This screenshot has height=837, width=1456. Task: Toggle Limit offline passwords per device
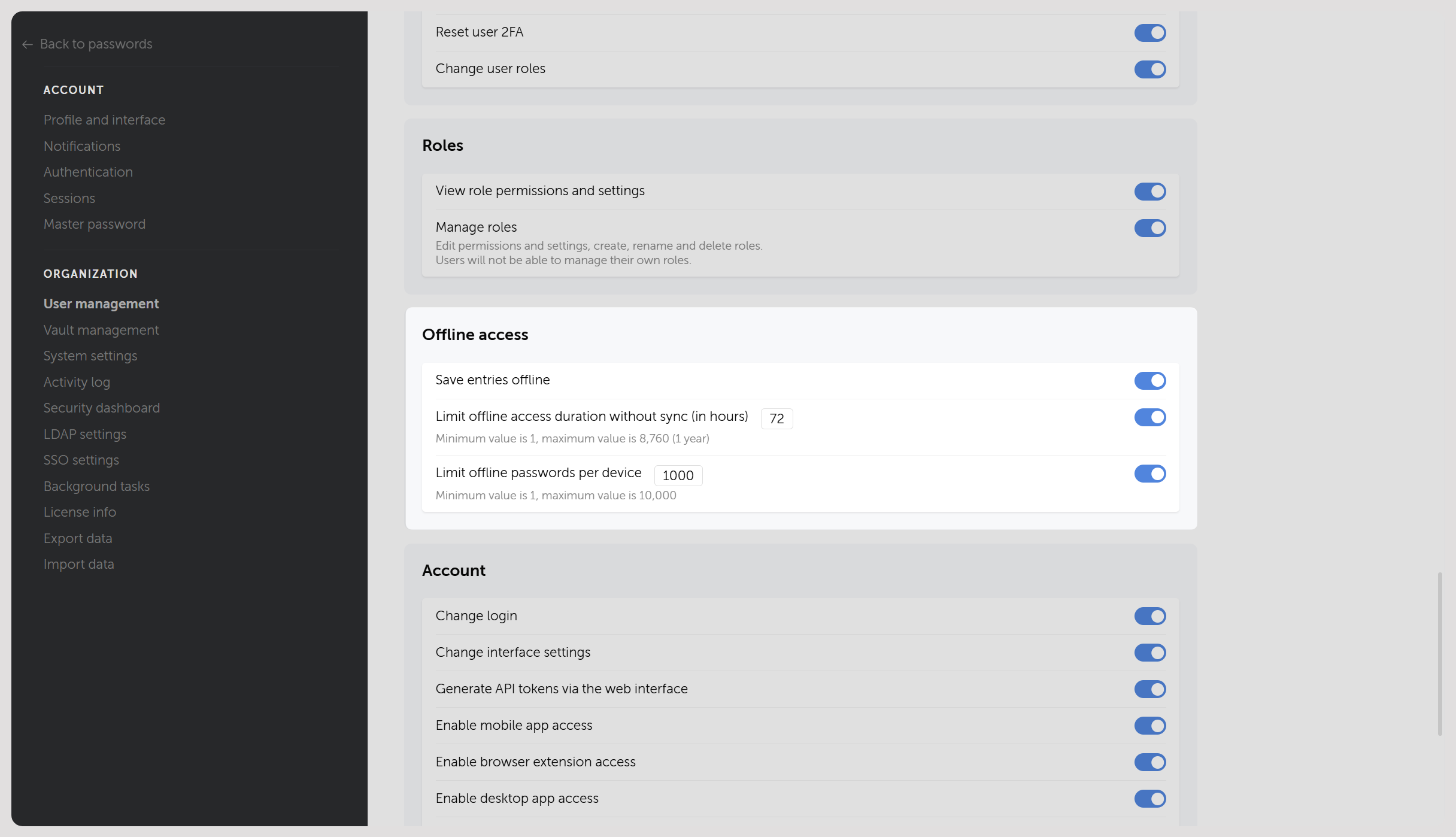pyautogui.click(x=1150, y=473)
